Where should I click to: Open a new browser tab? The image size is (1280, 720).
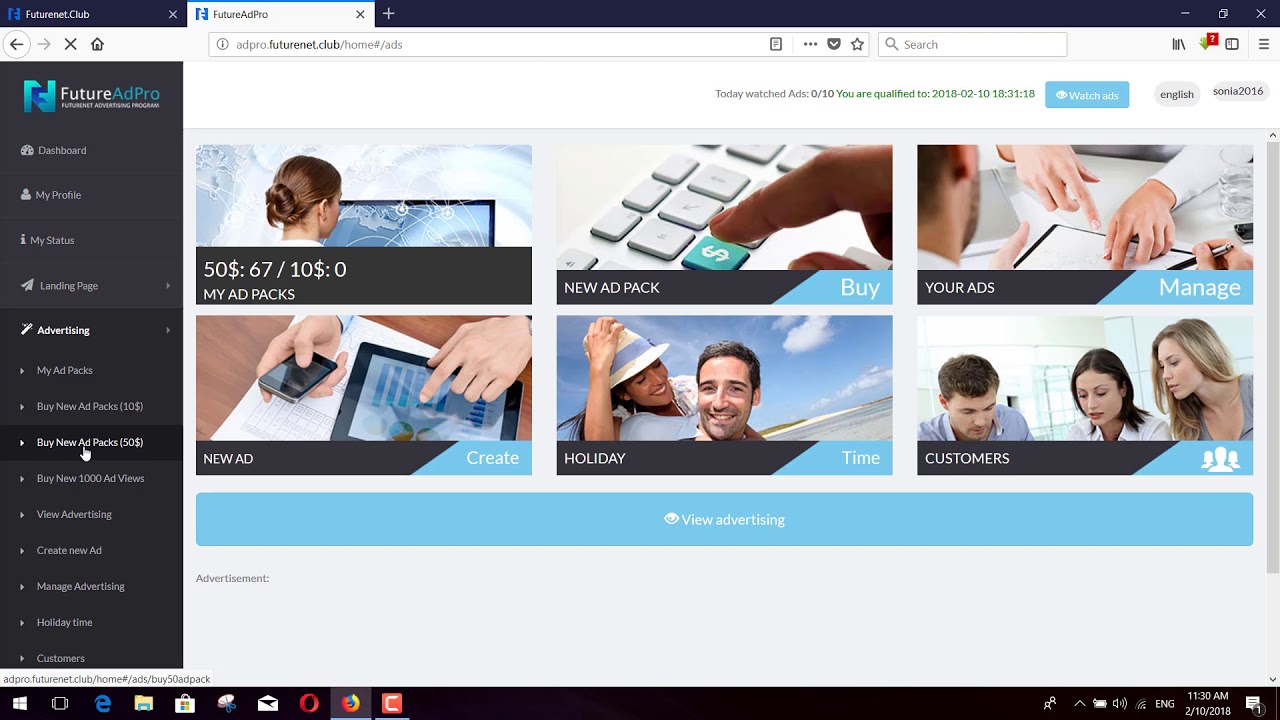coord(388,14)
